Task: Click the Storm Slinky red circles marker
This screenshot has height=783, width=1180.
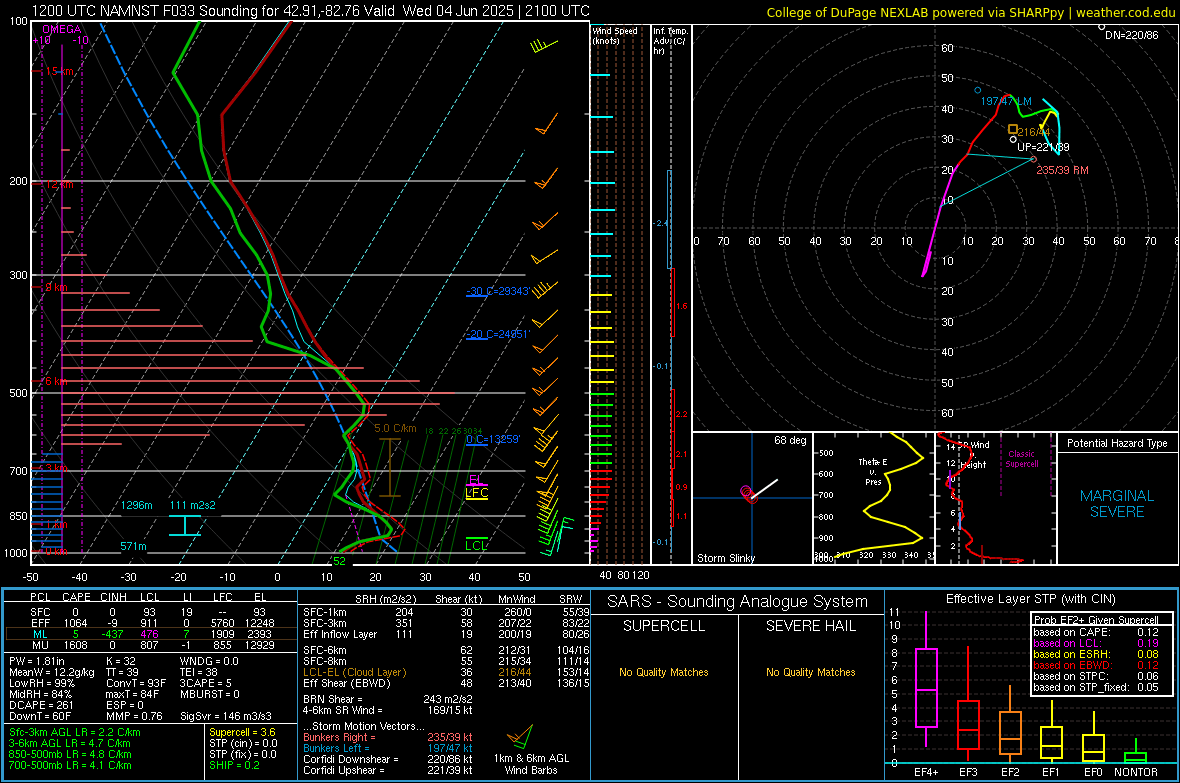Action: (x=747, y=493)
